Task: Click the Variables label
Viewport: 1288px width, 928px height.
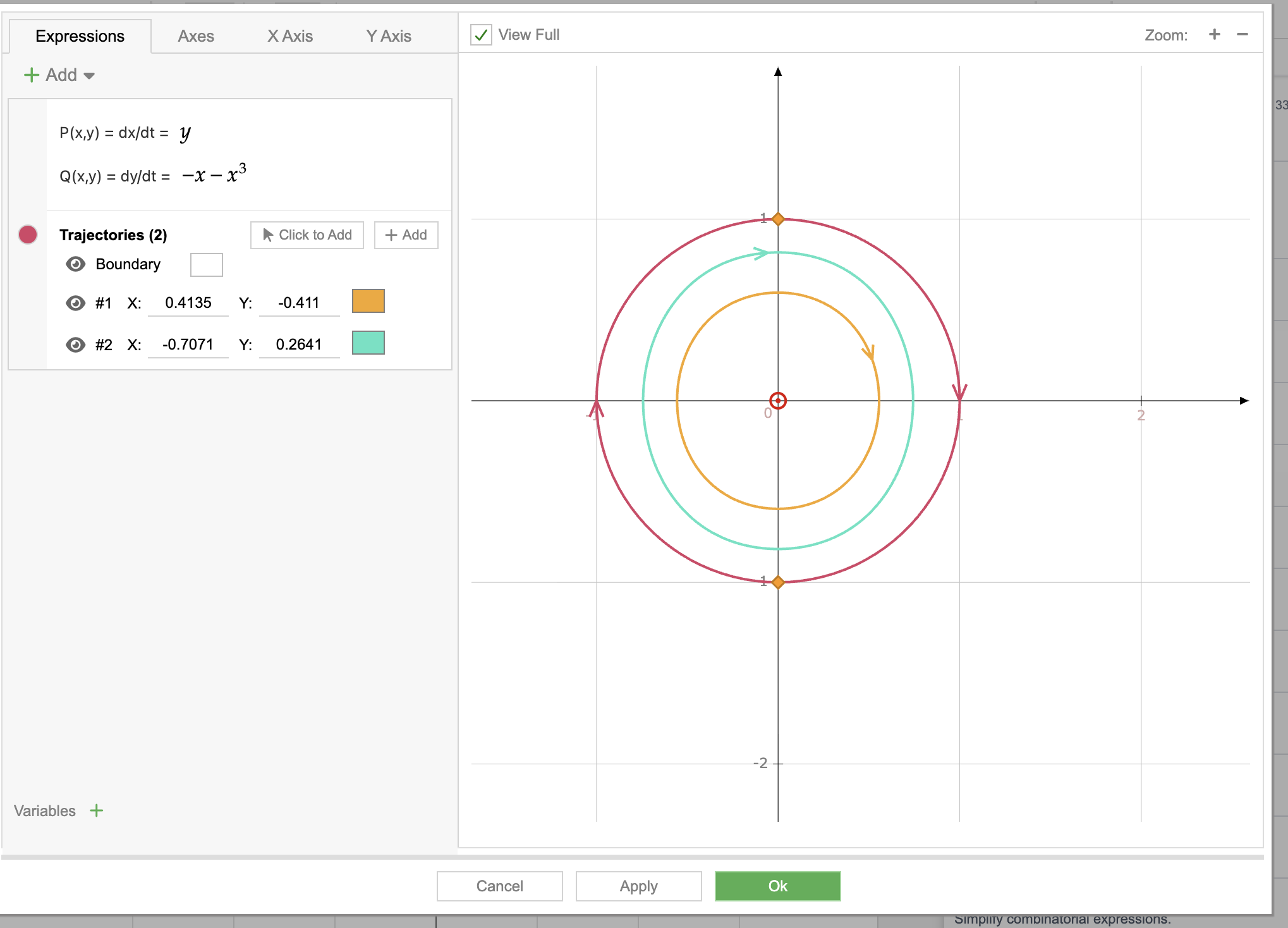Action: point(45,811)
